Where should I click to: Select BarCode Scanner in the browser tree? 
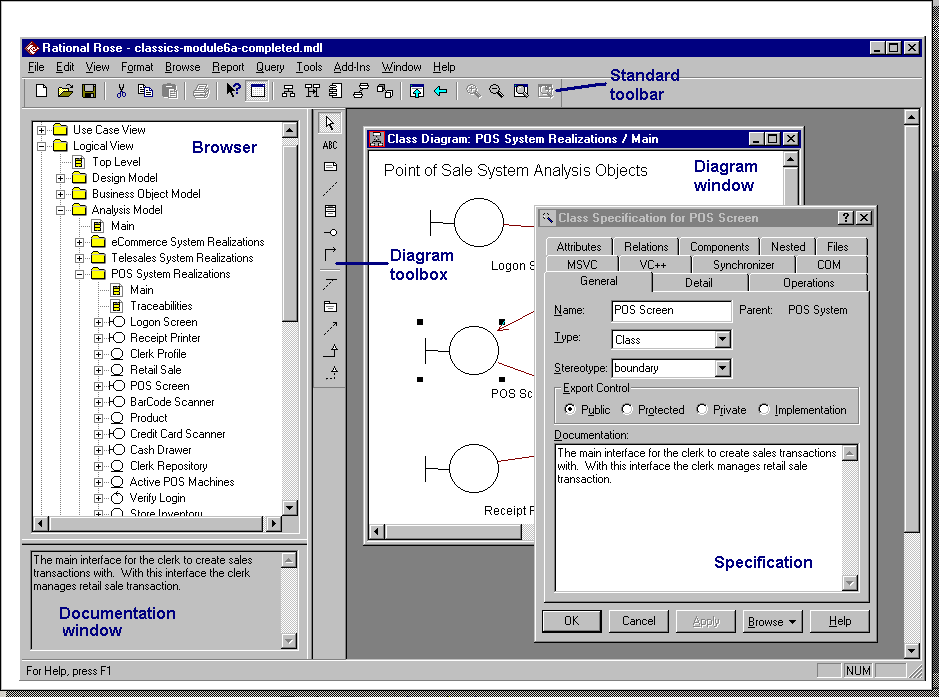coord(172,402)
